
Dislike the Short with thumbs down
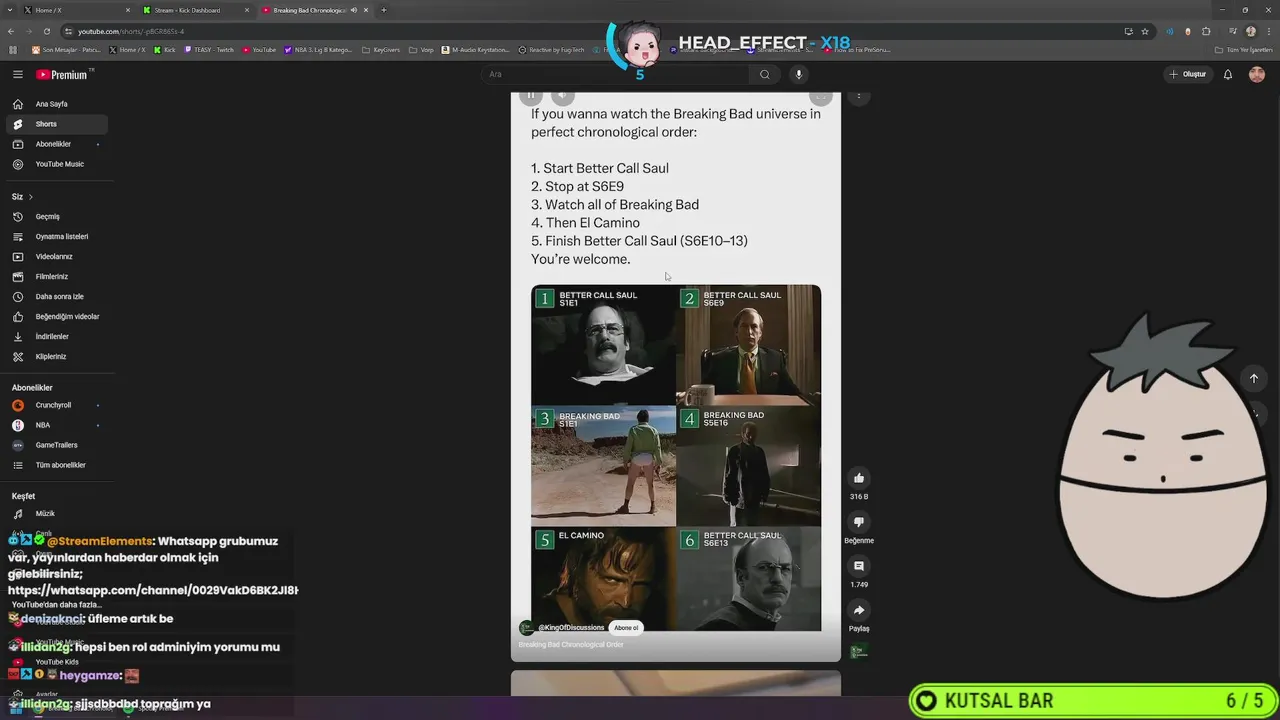coord(859,522)
